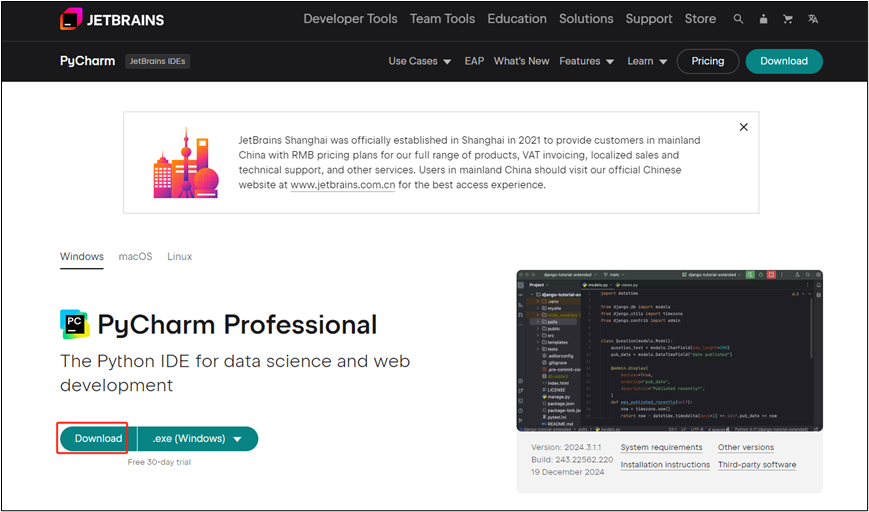
Task: Click the JetBrains logo
Action: click(112, 19)
